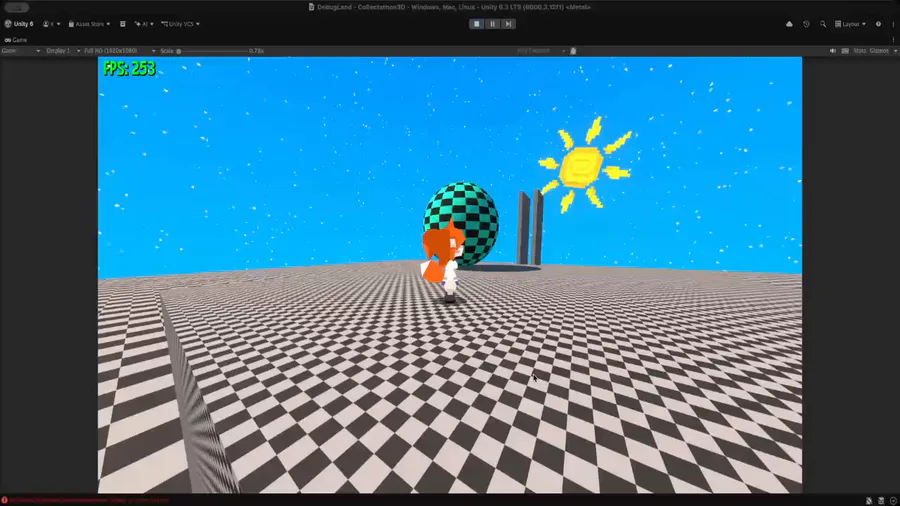The image size is (900, 506).
Task: Click auto-generate lighting status icon
Action: (x=893, y=501)
